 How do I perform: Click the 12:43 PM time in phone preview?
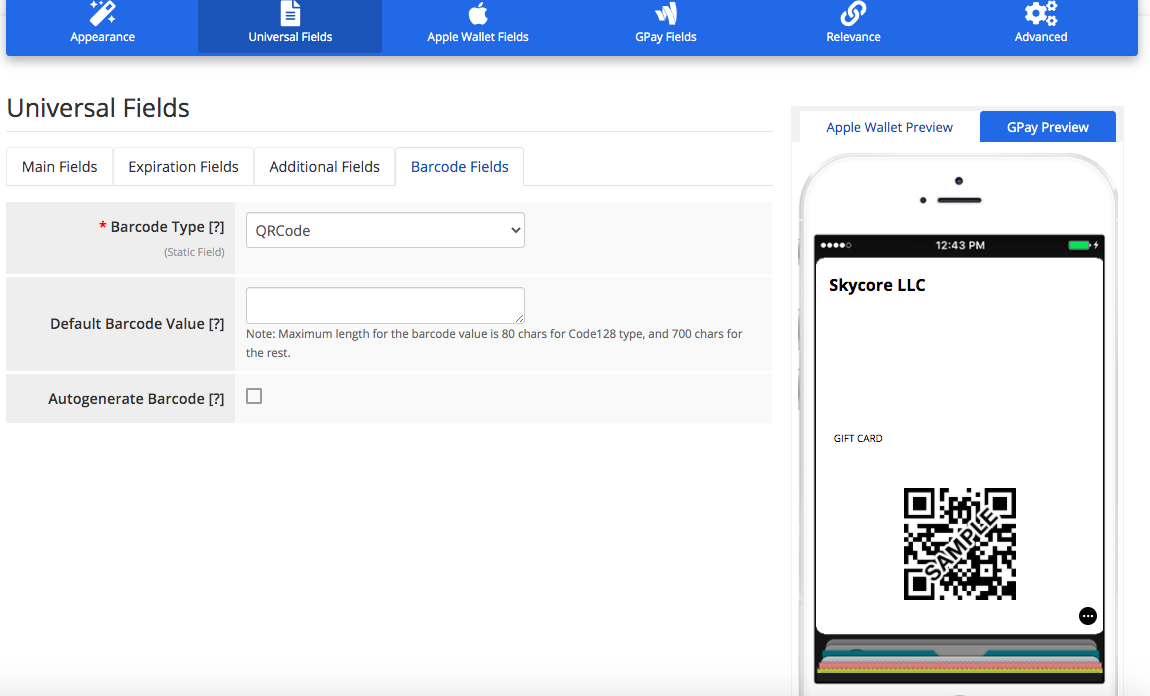[960, 245]
